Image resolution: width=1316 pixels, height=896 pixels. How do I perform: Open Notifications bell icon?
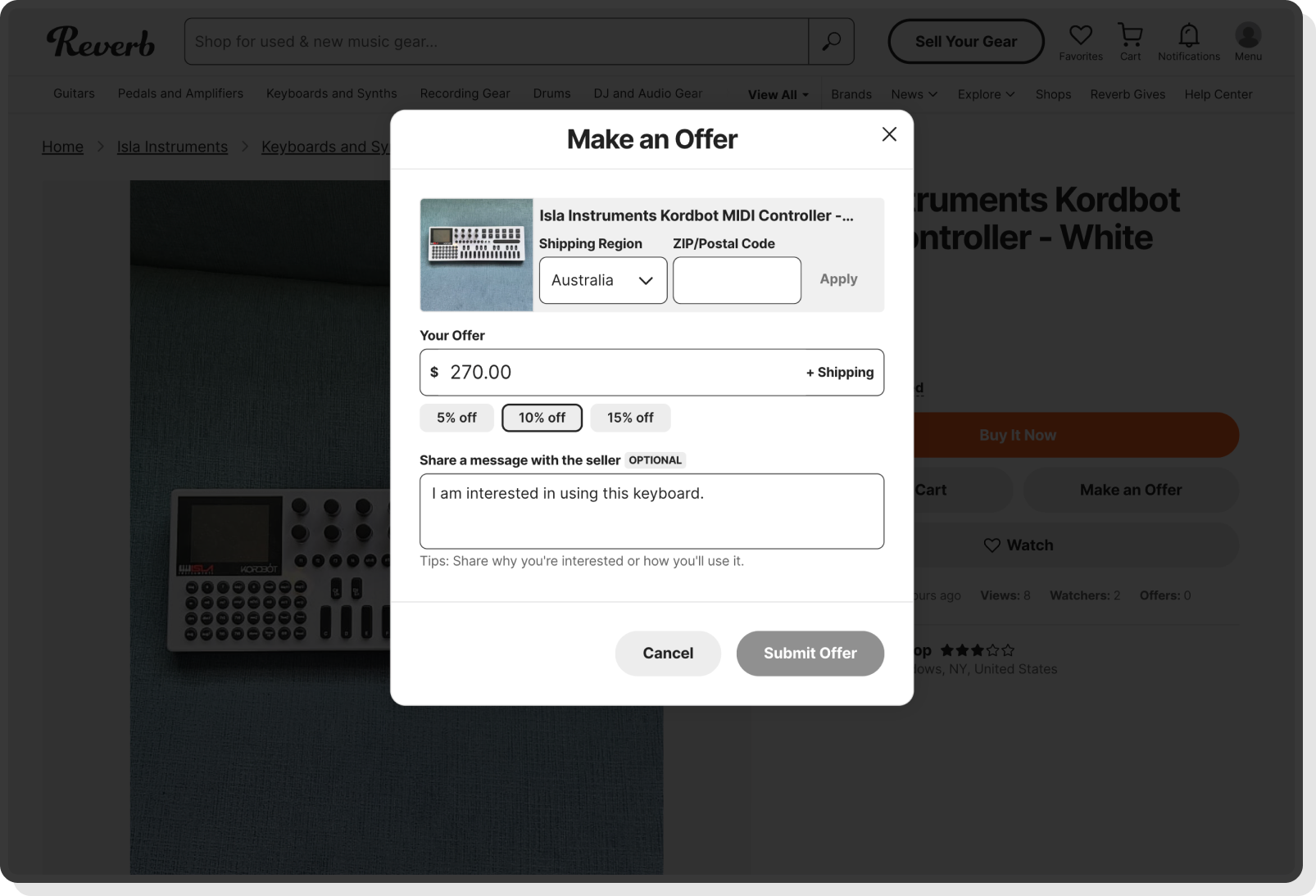(1188, 35)
